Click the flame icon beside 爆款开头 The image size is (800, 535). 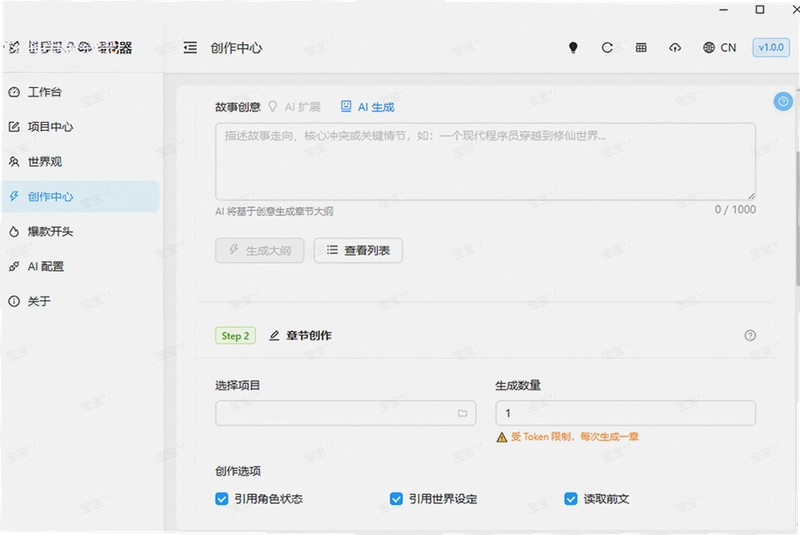click(14, 232)
